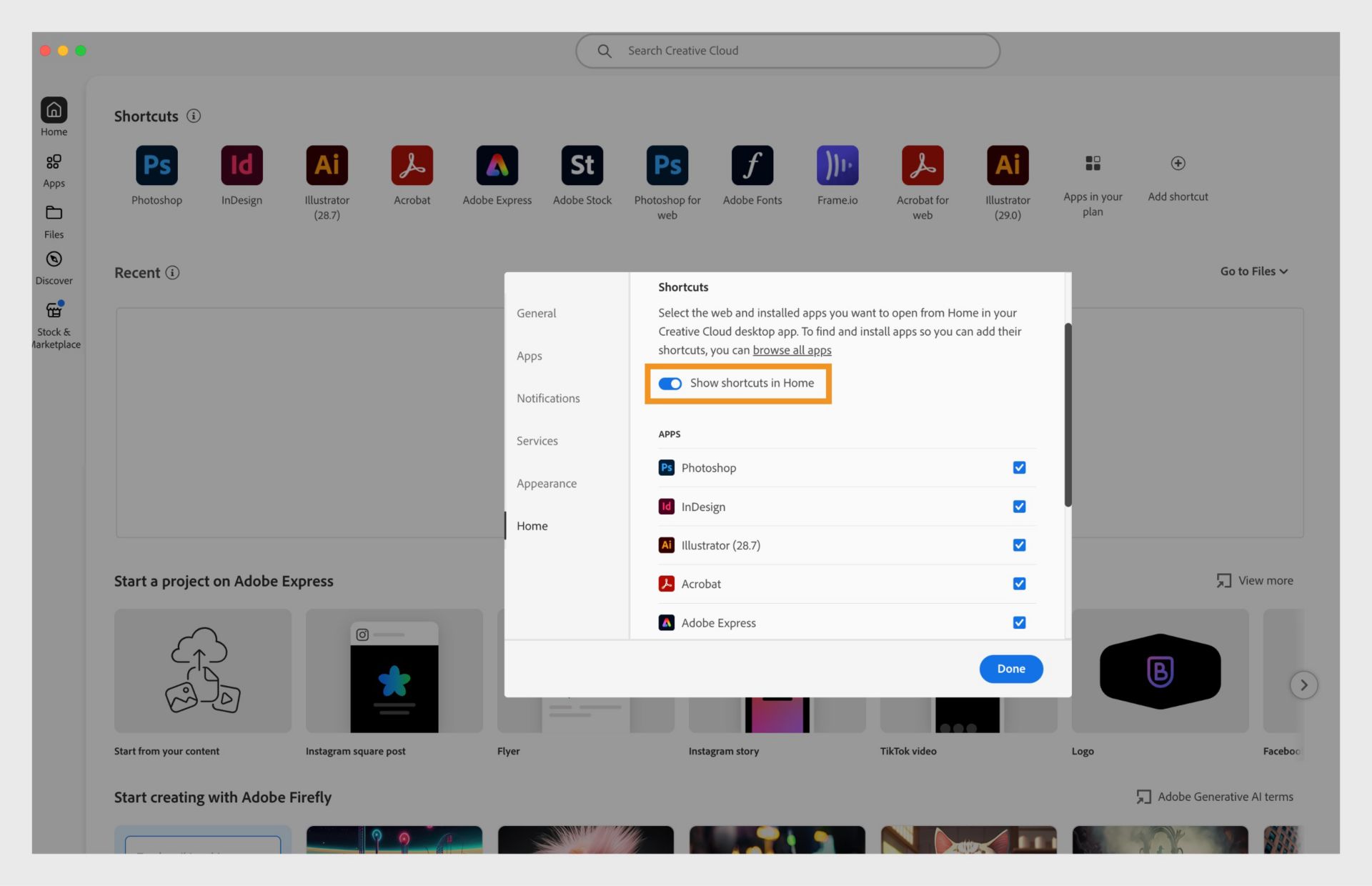Open the Shortcuts info tooltip icon
This screenshot has width=1372, height=886.
coord(194,116)
